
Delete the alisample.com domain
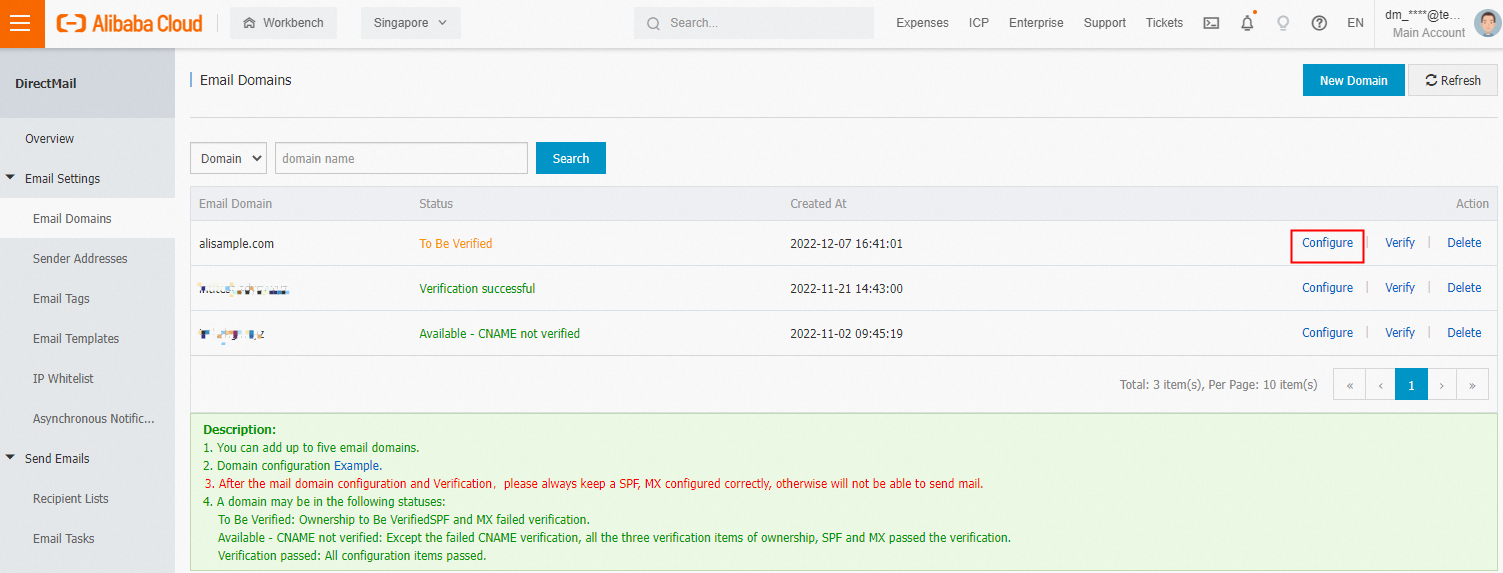(1464, 243)
